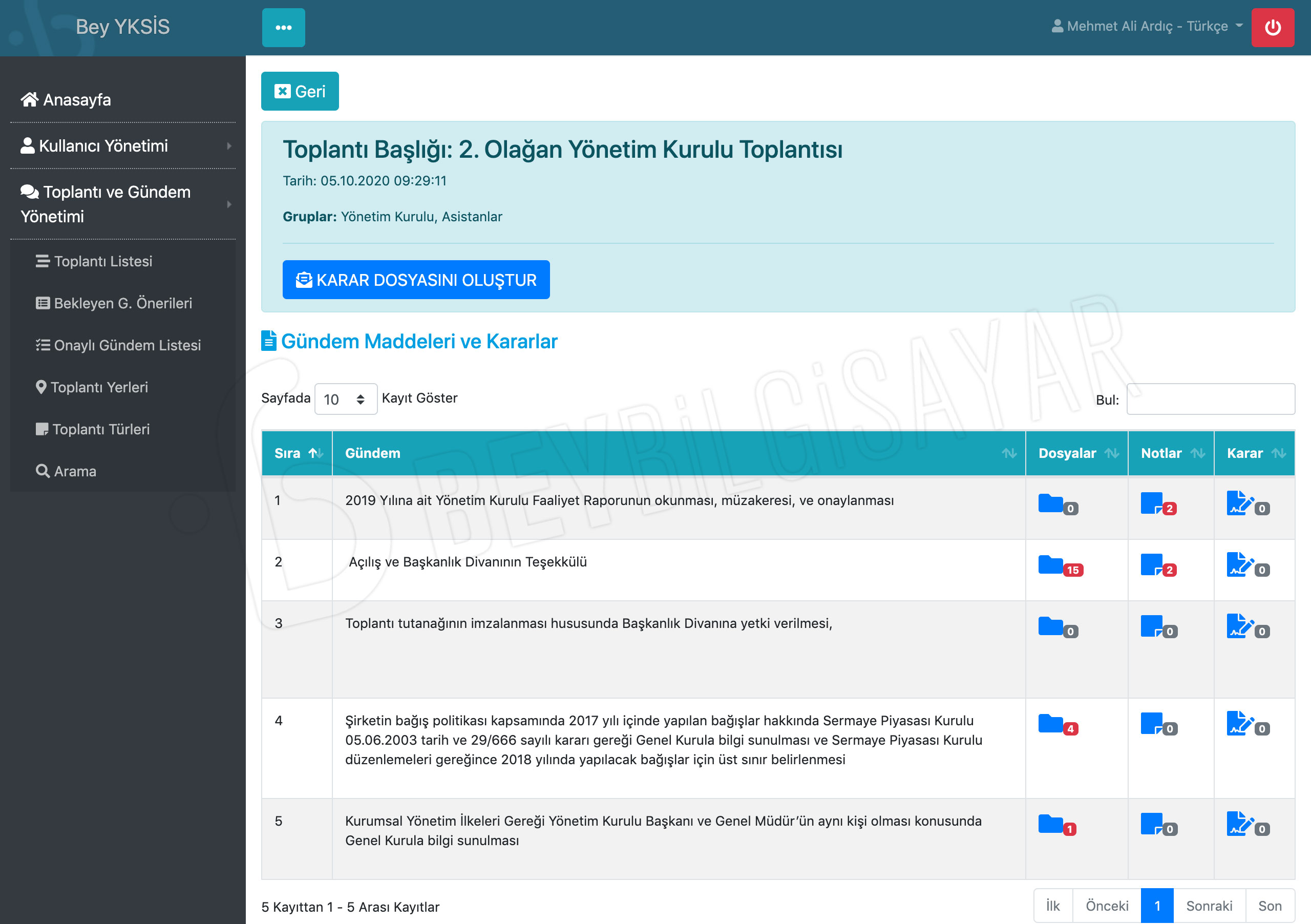
Task: Sort table by Dosyalar column
Action: (x=1076, y=453)
